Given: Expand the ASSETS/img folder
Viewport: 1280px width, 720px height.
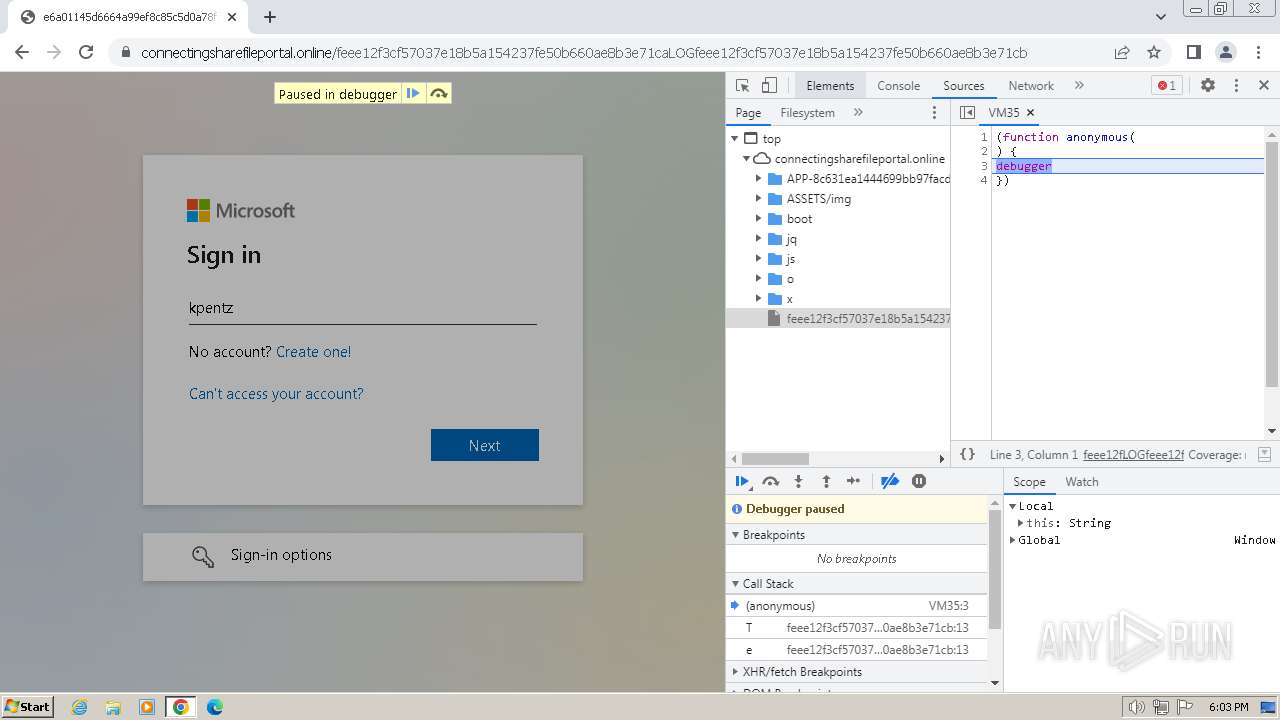Looking at the screenshot, I should click(759, 199).
